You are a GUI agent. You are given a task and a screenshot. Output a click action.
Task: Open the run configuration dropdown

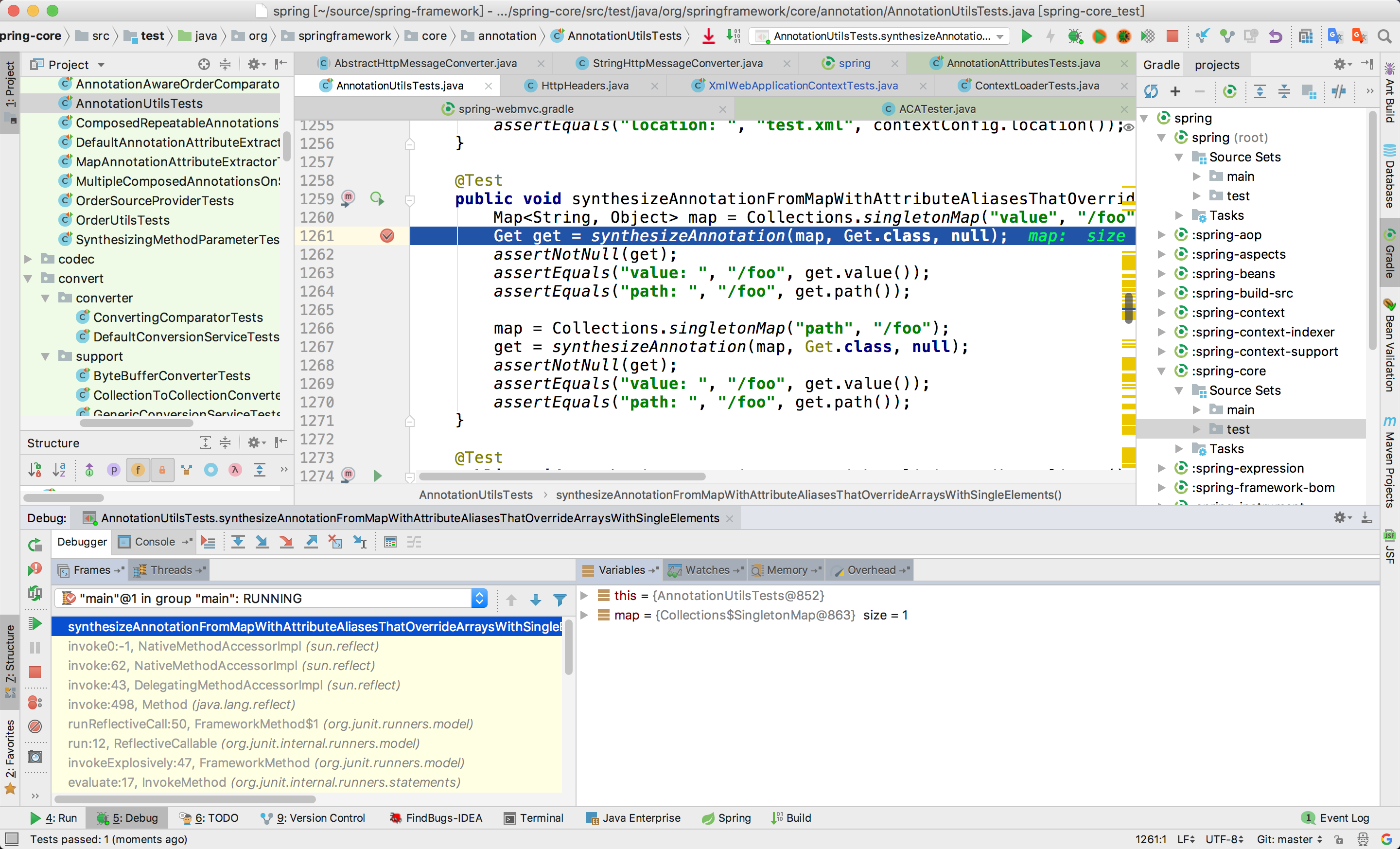(x=999, y=36)
